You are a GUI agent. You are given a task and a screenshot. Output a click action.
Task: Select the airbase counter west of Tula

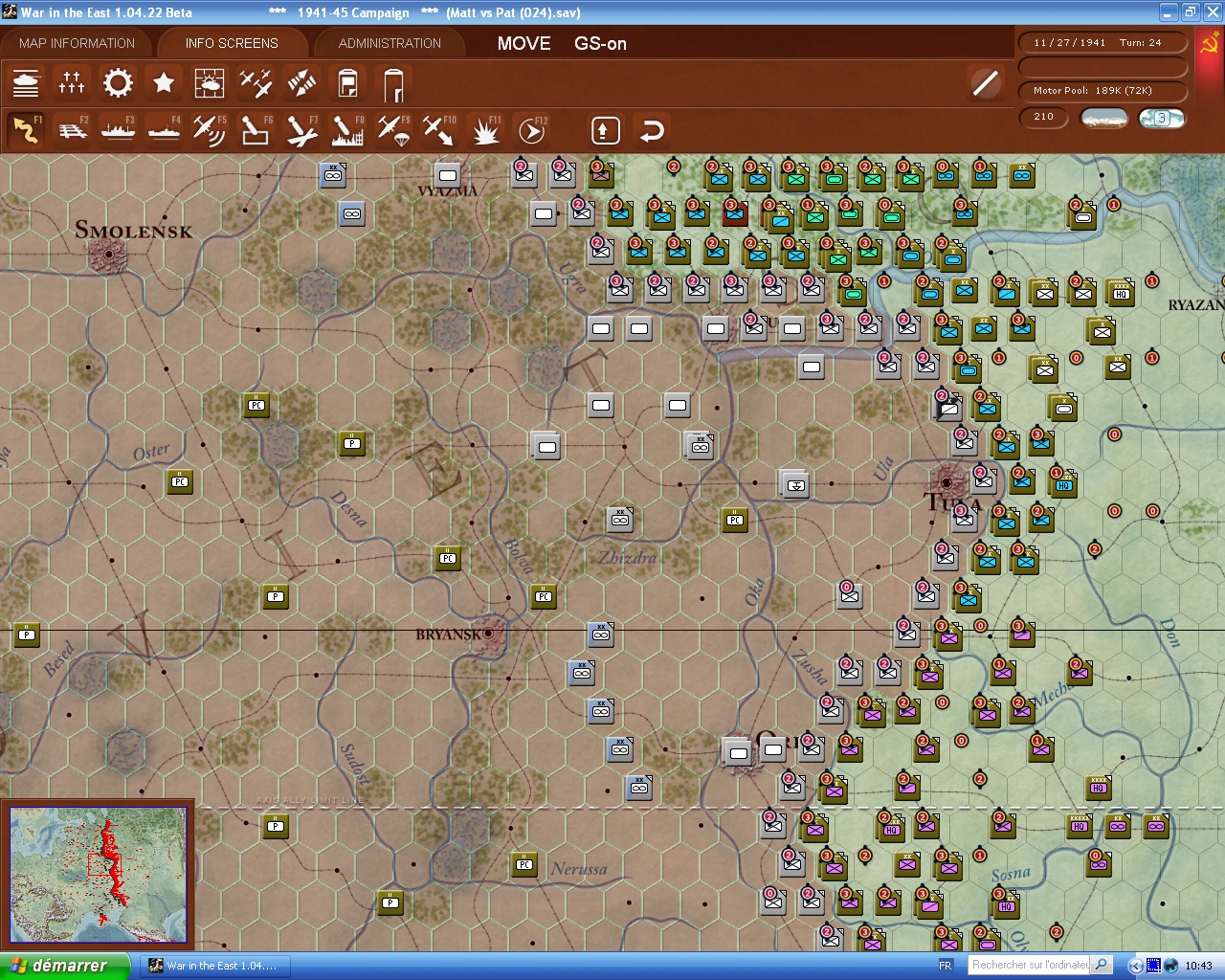coord(795,484)
